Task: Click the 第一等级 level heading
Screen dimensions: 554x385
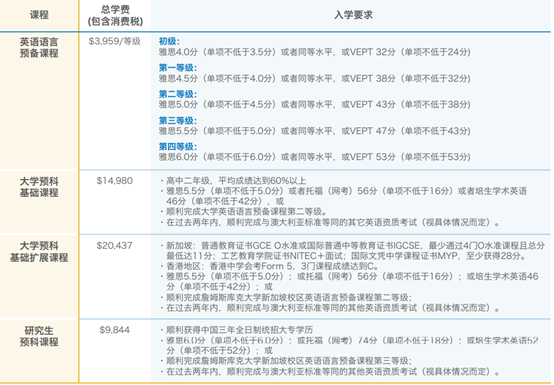Action: click(178, 67)
